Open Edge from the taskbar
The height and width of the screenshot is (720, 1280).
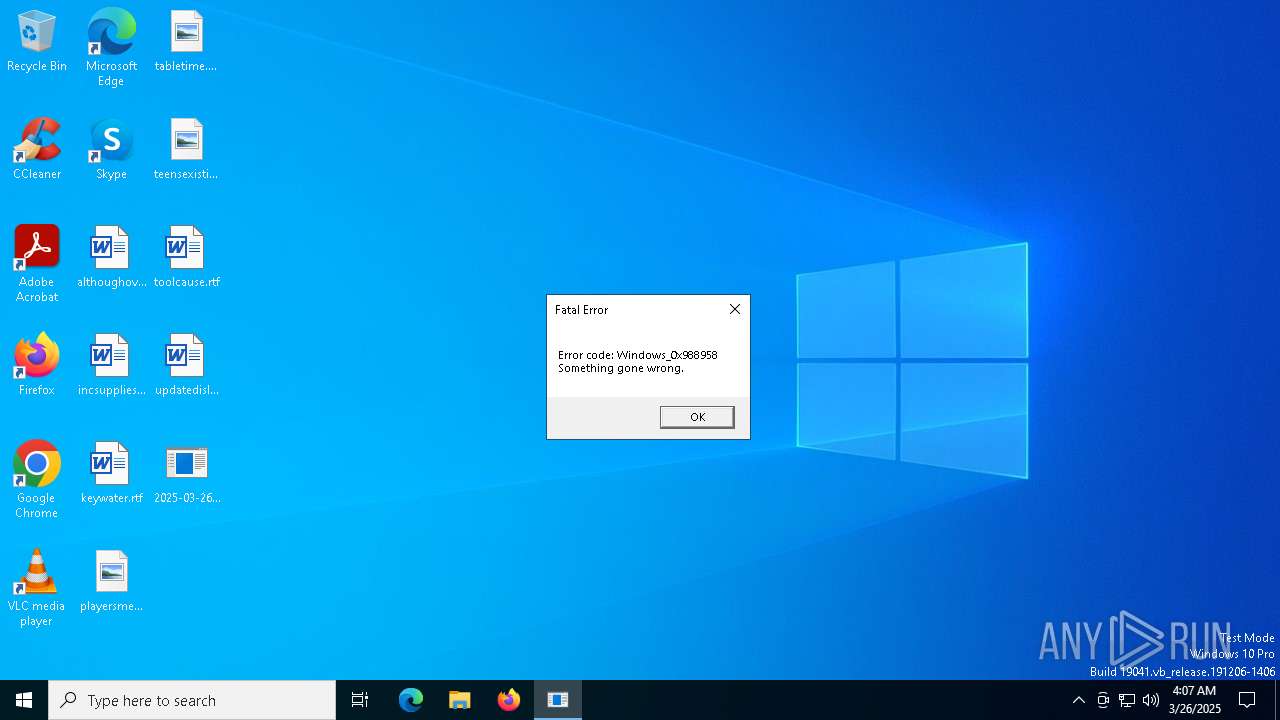(411, 700)
